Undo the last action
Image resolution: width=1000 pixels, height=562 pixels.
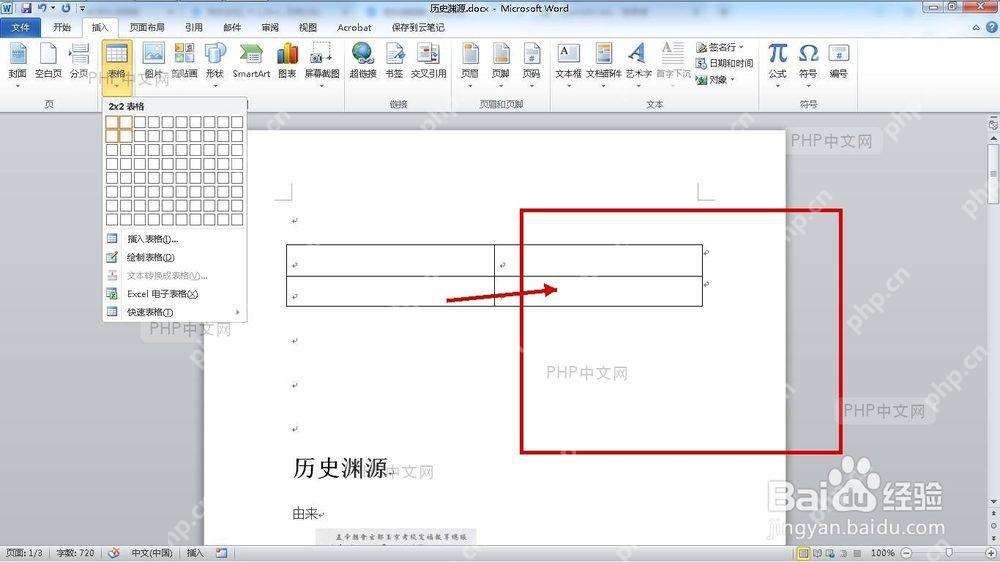click(41, 8)
